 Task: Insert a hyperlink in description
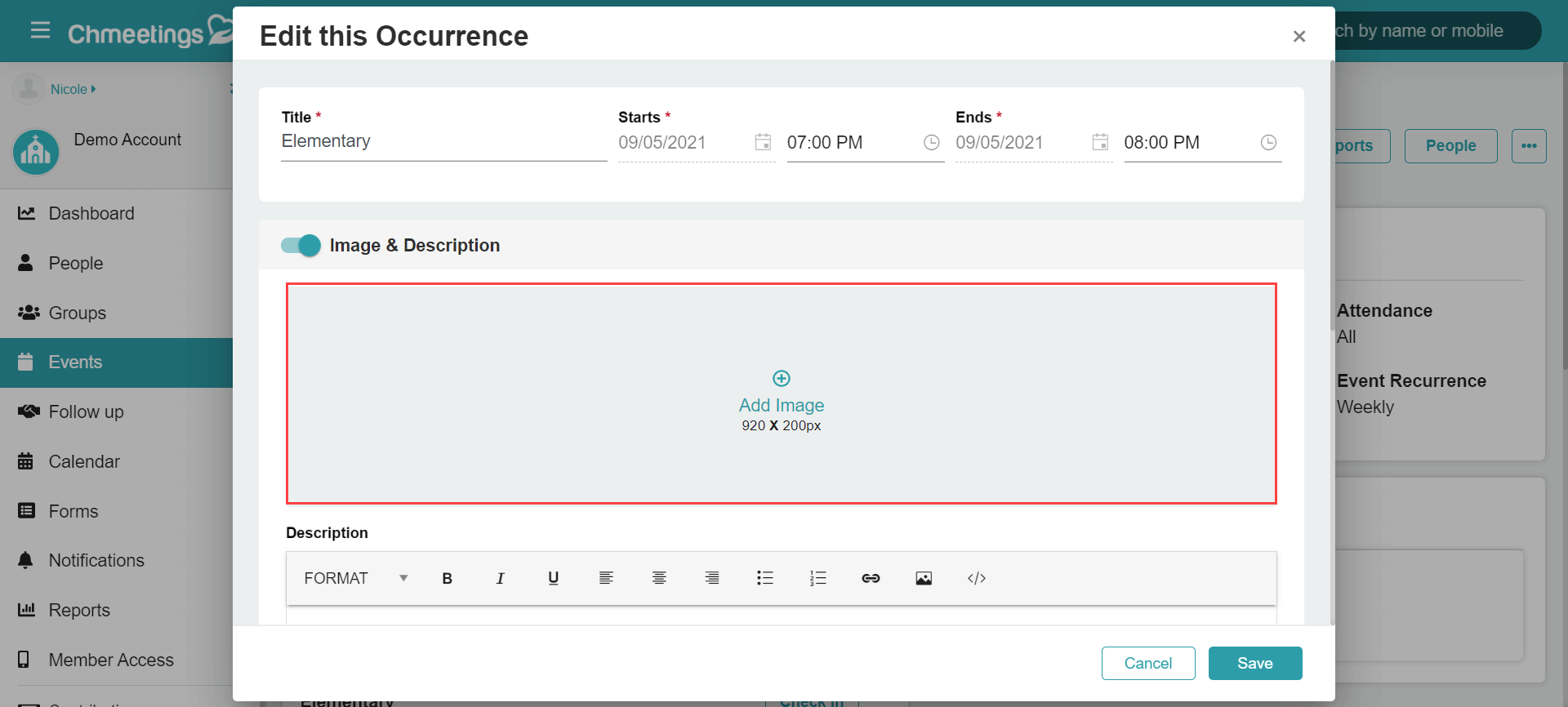point(871,578)
